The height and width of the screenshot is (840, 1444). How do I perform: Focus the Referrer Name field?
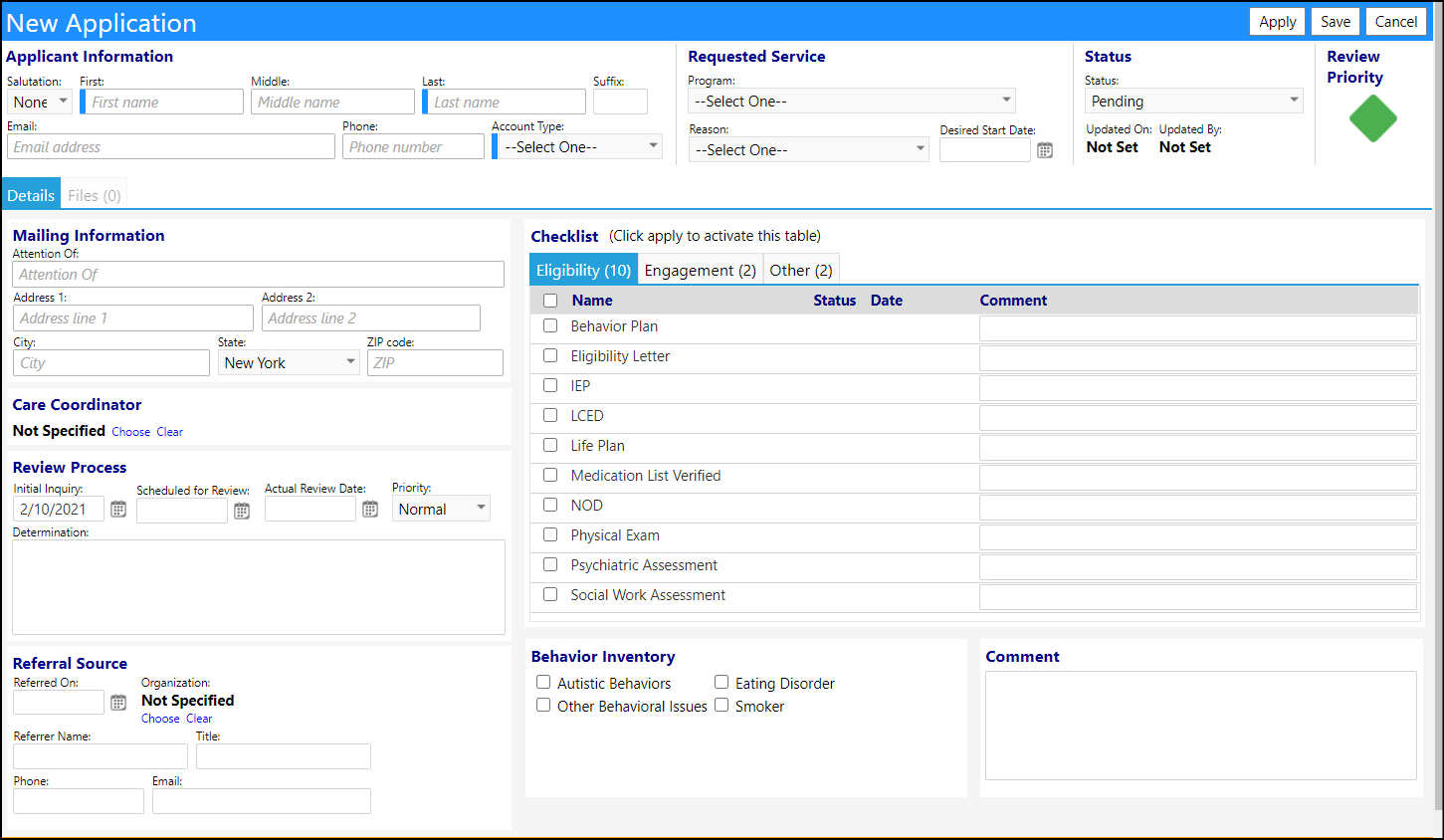[x=101, y=756]
